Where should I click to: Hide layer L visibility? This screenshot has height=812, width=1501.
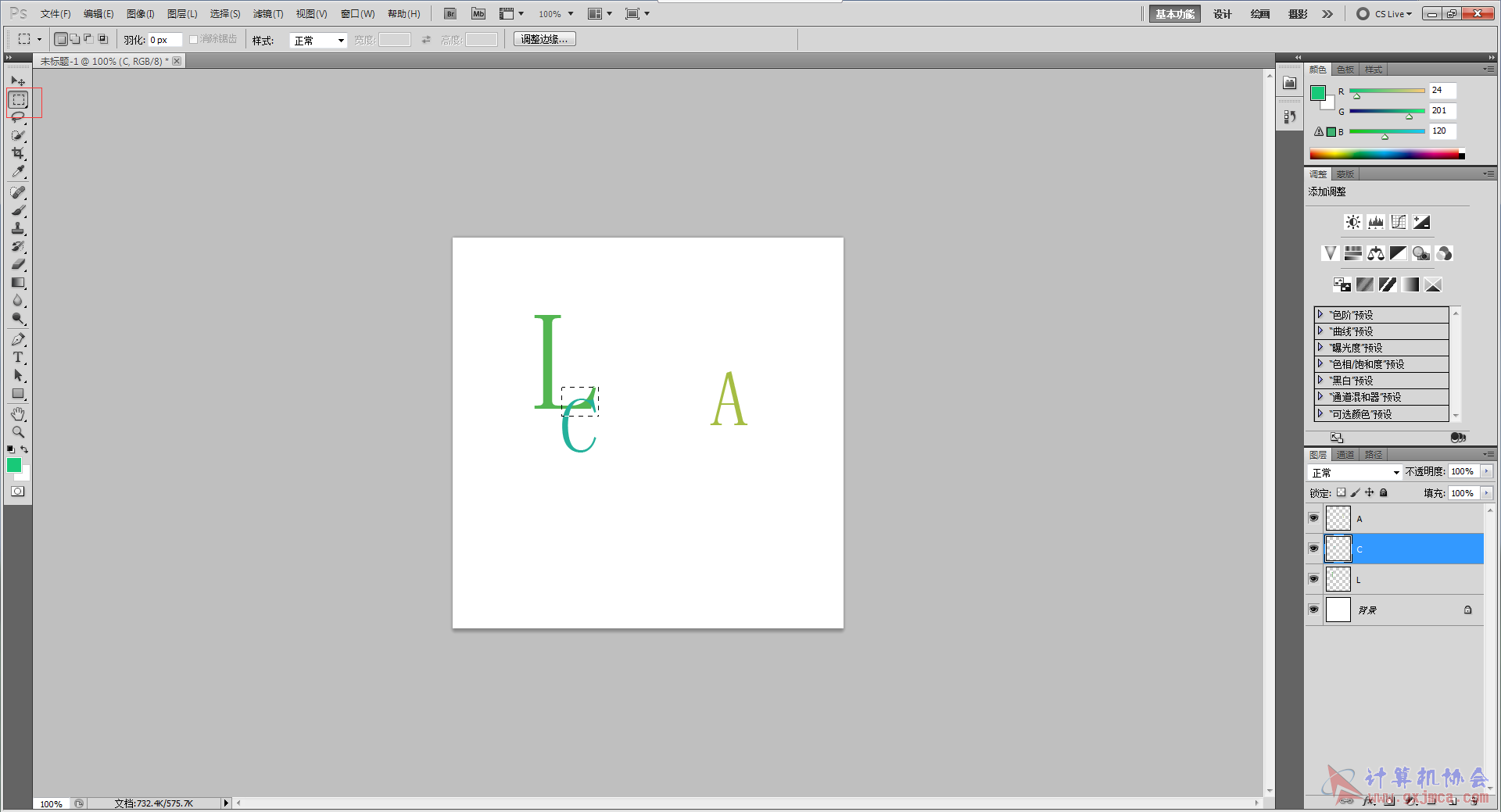point(1313,579)
